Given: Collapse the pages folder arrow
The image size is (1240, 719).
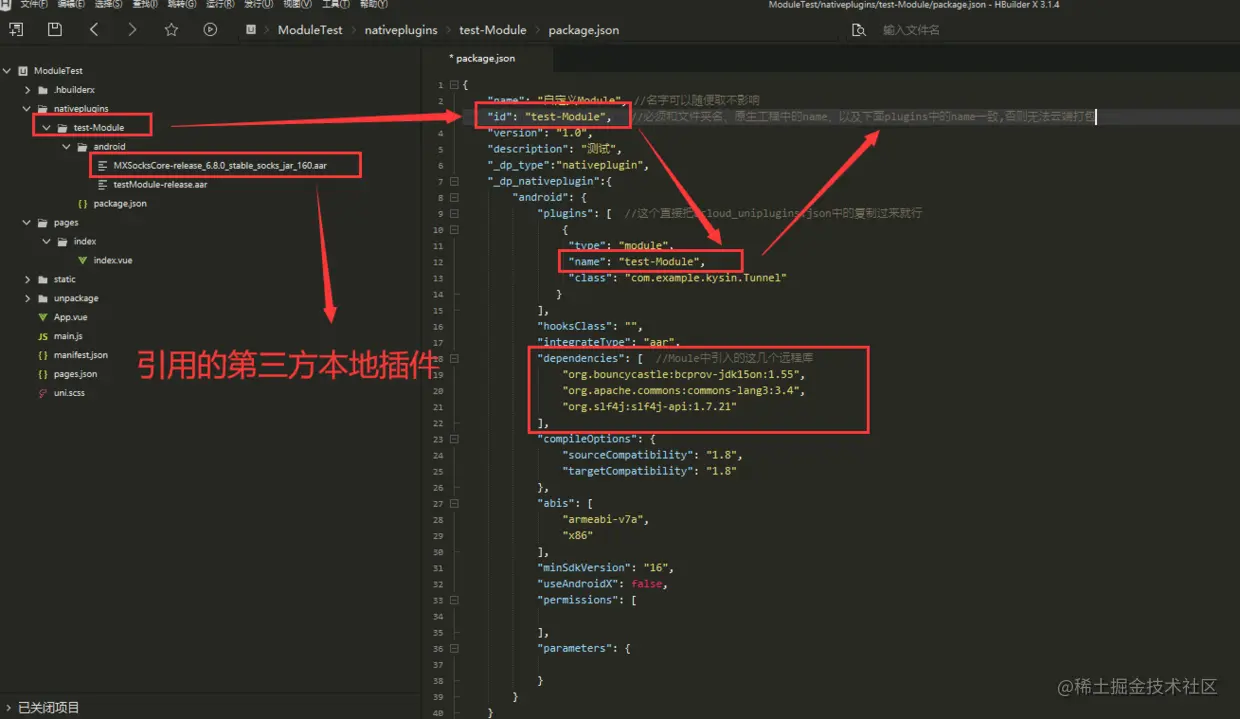Looking at the screenshot, I should click(x=27, y=223).
